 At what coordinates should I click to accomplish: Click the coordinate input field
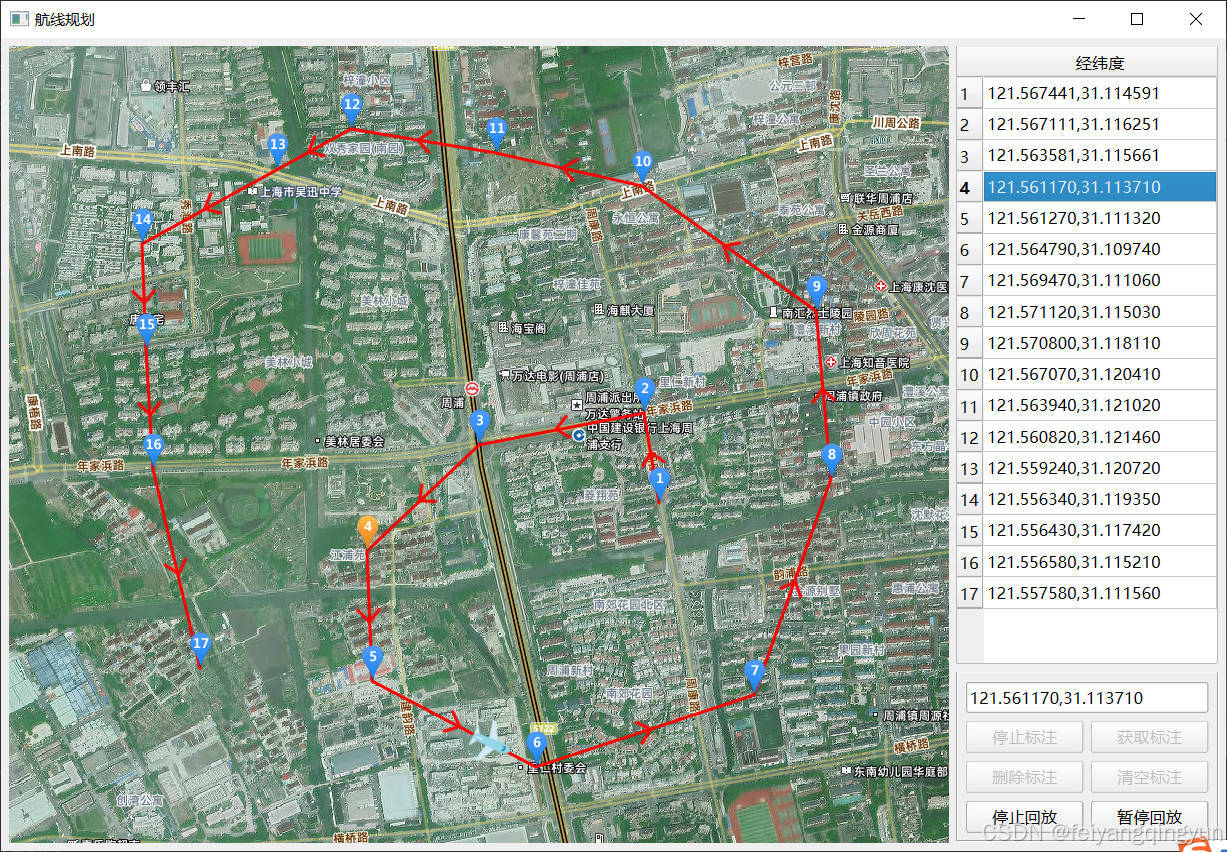click(x=1086, y=698)
